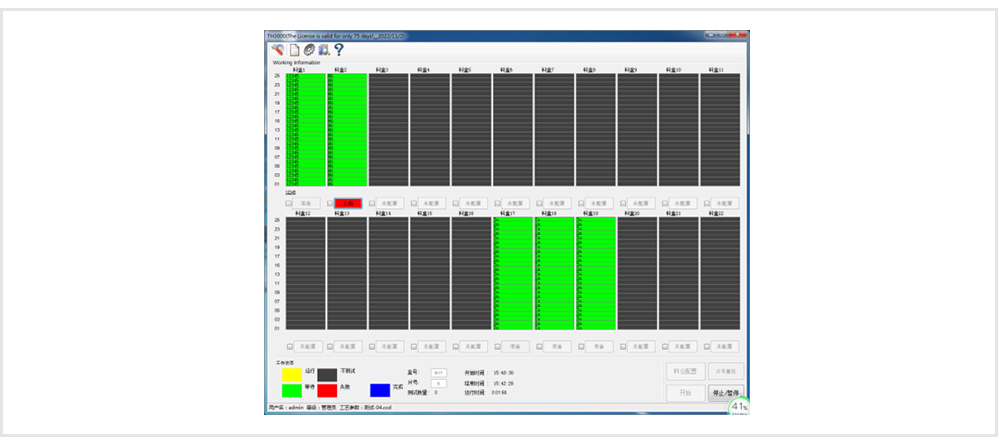
Task: Toggle checkbox beside the red status button
Action: click(x=330, y=203)
